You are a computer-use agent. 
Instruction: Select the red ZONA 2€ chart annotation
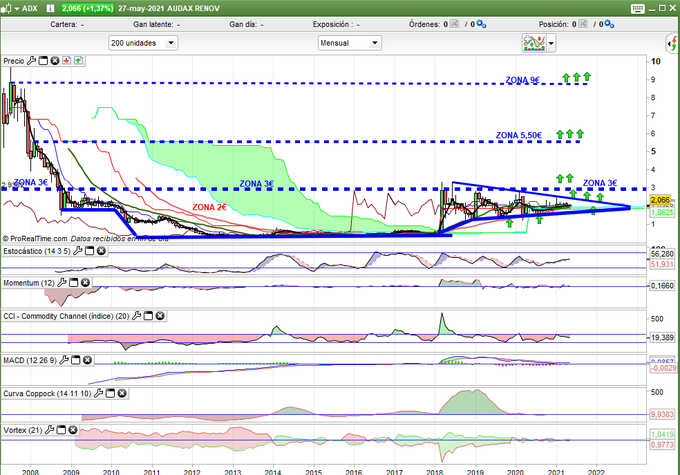click(209, 207)
